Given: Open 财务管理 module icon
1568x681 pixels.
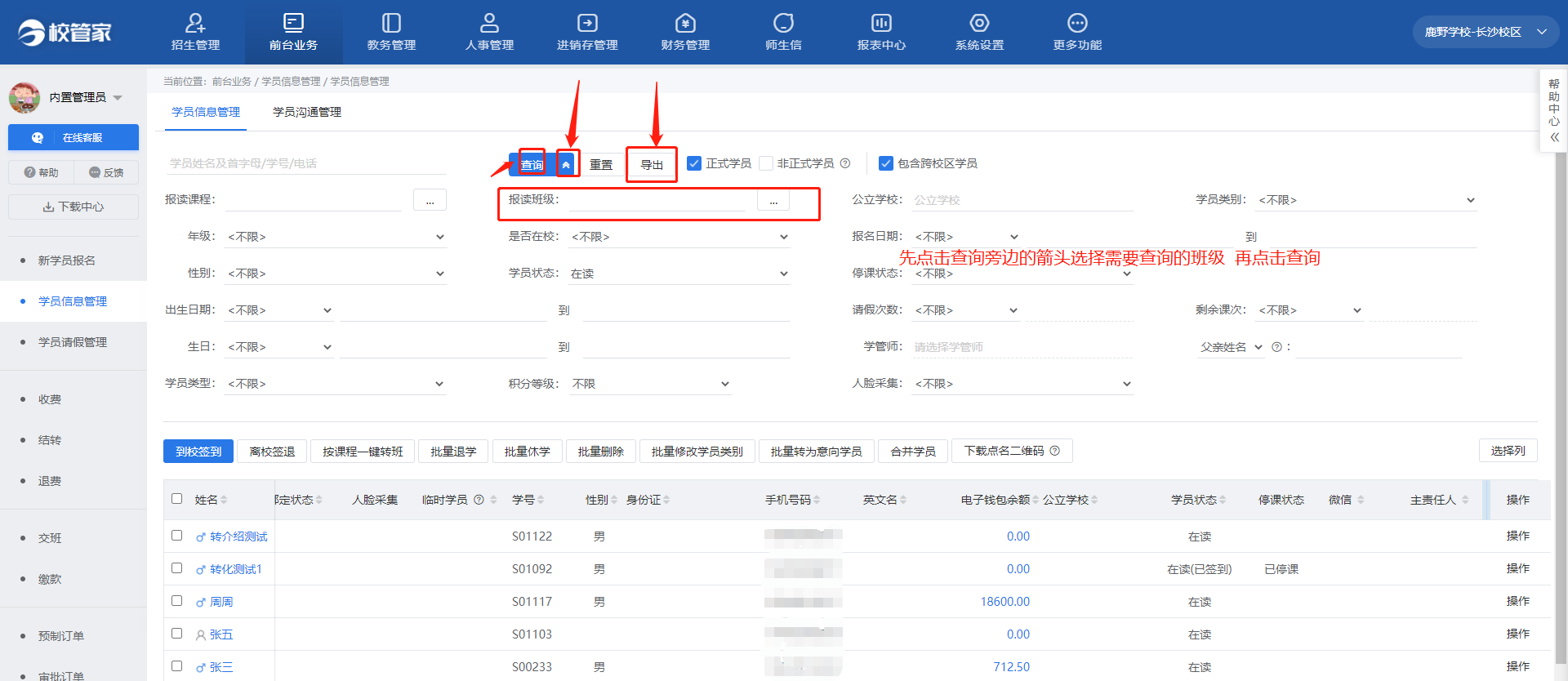Looking at the screenshot, I should [685, 23].
